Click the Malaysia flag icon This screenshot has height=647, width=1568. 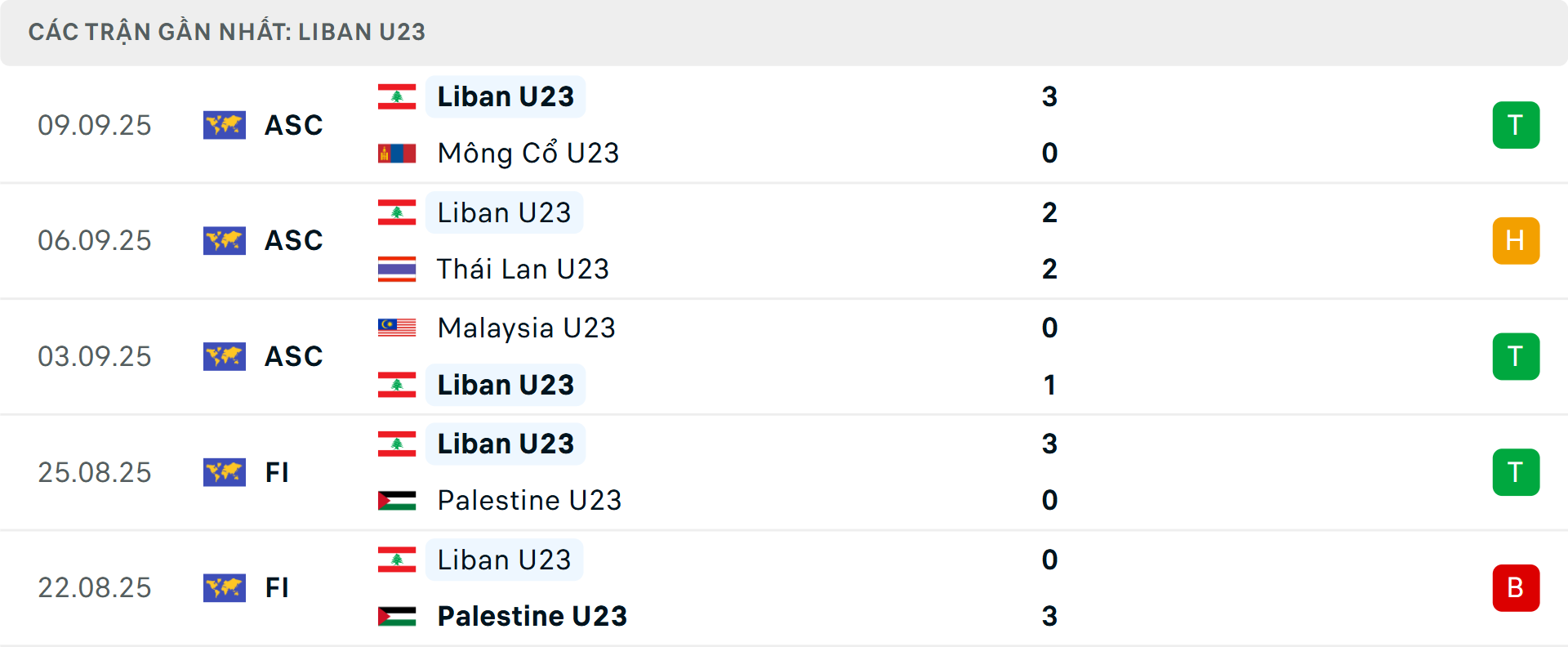click(x=398, y=328)
